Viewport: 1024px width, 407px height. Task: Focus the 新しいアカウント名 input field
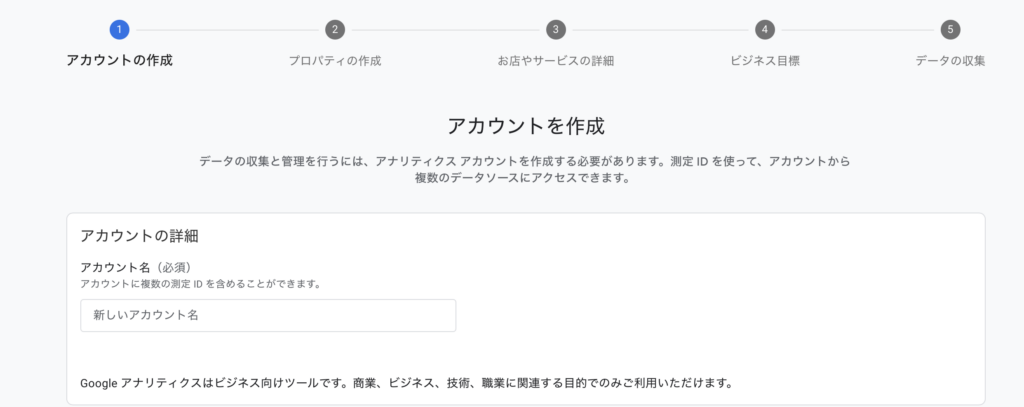[x=268, y=316]
